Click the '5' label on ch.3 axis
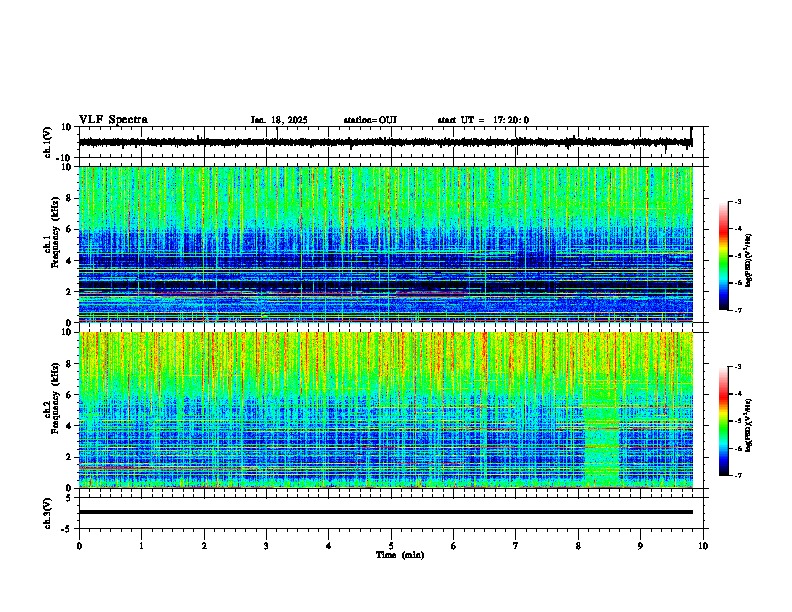The image size is (792, 612). point(70,498)
